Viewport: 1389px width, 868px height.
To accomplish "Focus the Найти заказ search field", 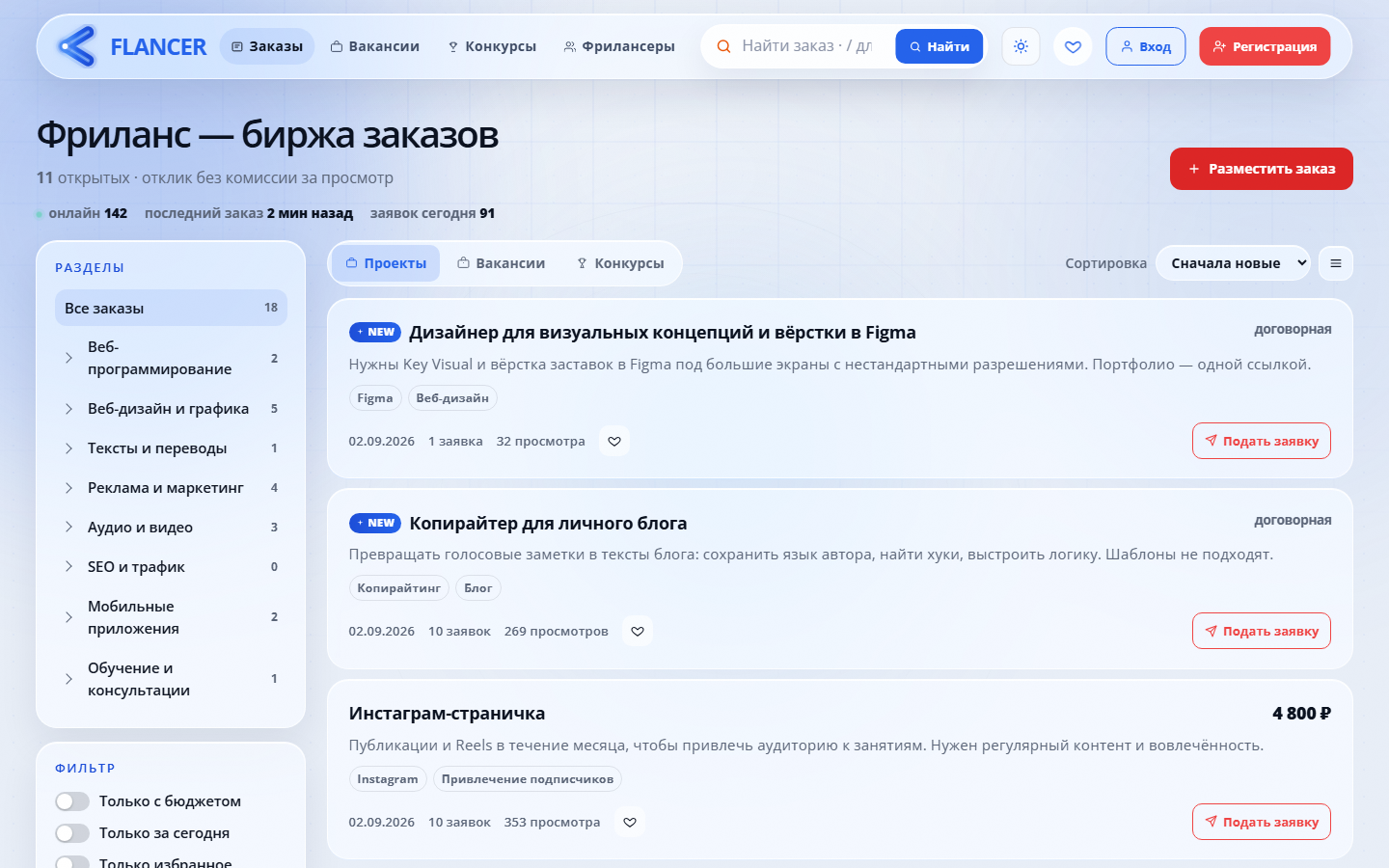I will pyautogui.click(x=809, y=46).
